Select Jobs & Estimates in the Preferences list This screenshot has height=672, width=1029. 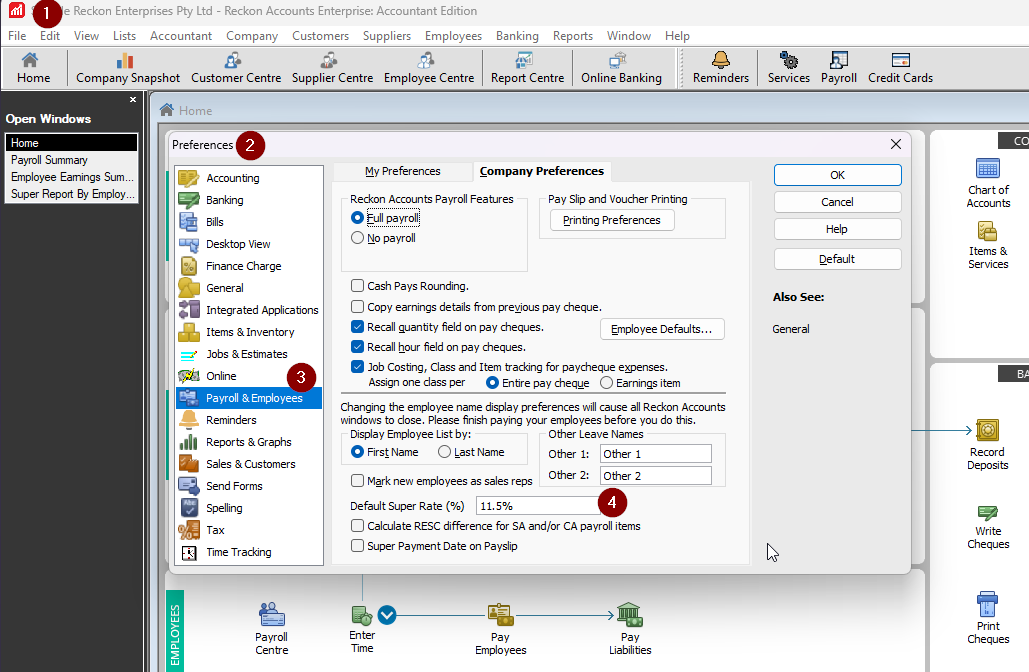tap(249, 354)
